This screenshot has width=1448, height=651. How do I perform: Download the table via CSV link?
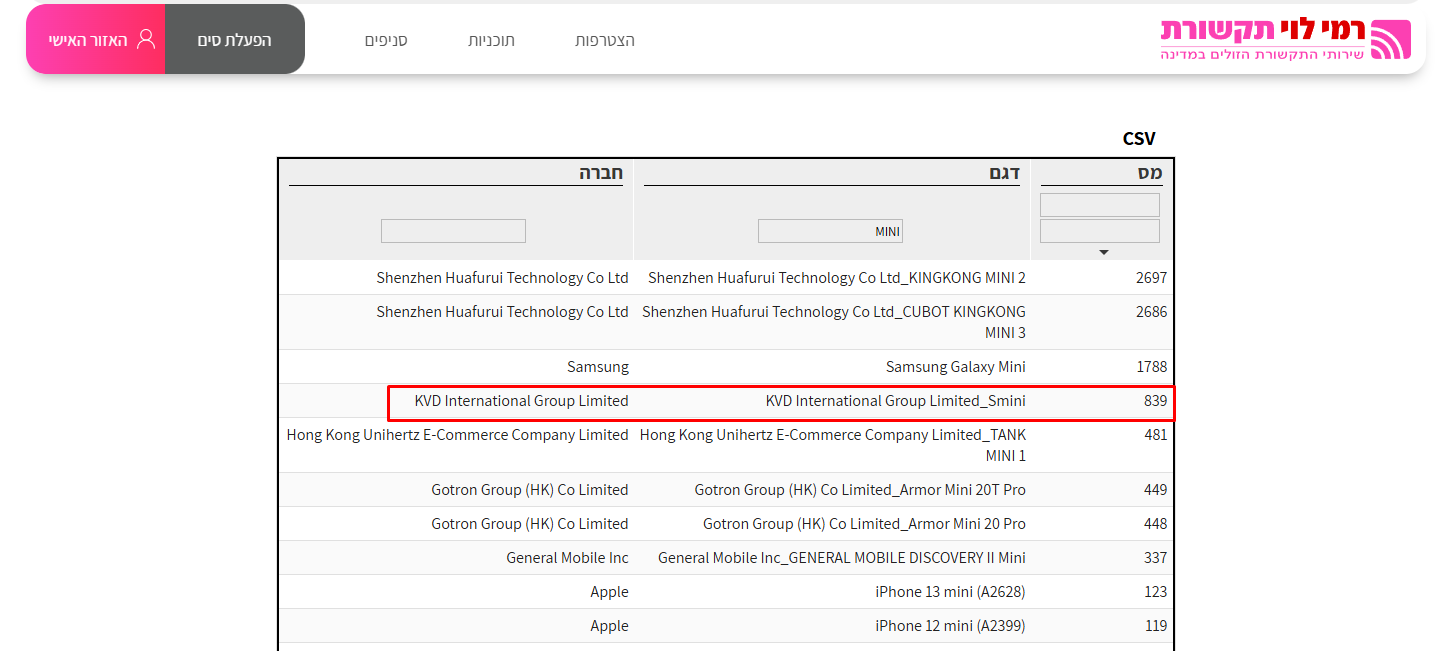(x=1138, y=138)
